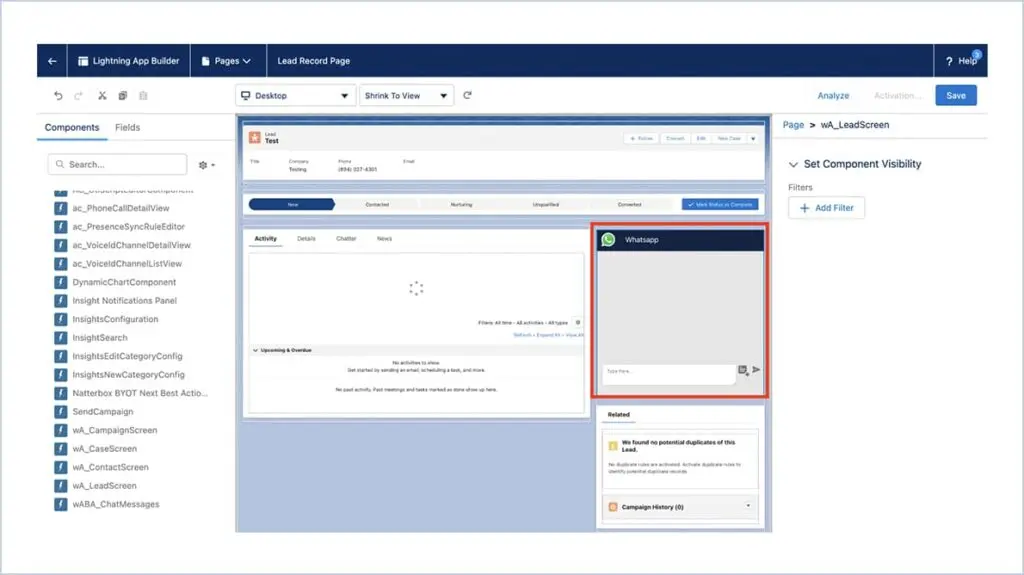Click the Follow button on lead

coord(641,139)
